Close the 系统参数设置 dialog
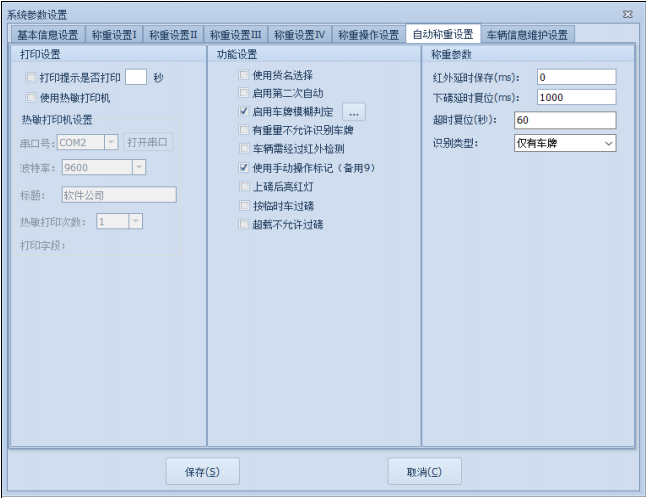 tap(627, 14)
